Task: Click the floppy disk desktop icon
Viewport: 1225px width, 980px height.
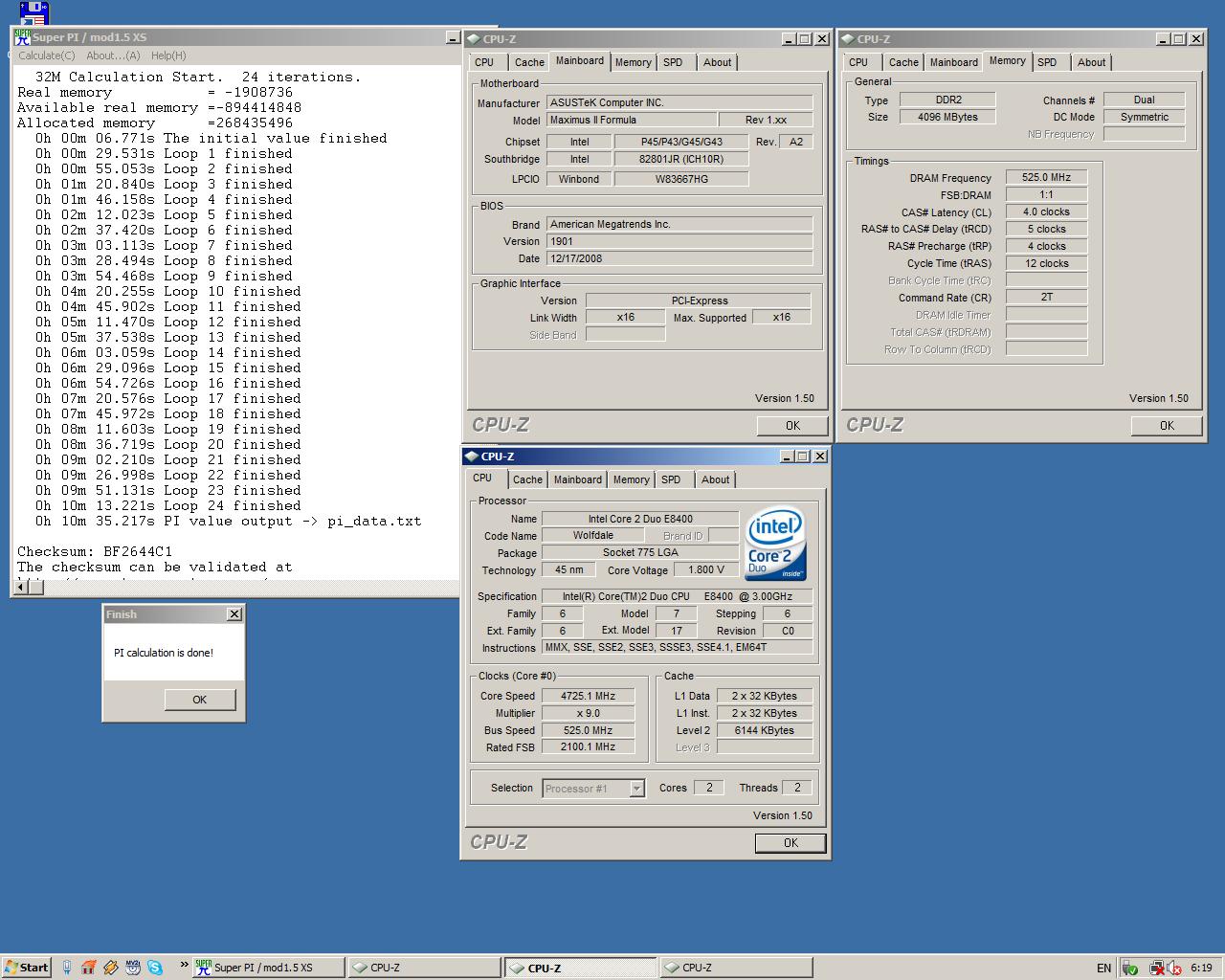Action: tap(34, 12)
